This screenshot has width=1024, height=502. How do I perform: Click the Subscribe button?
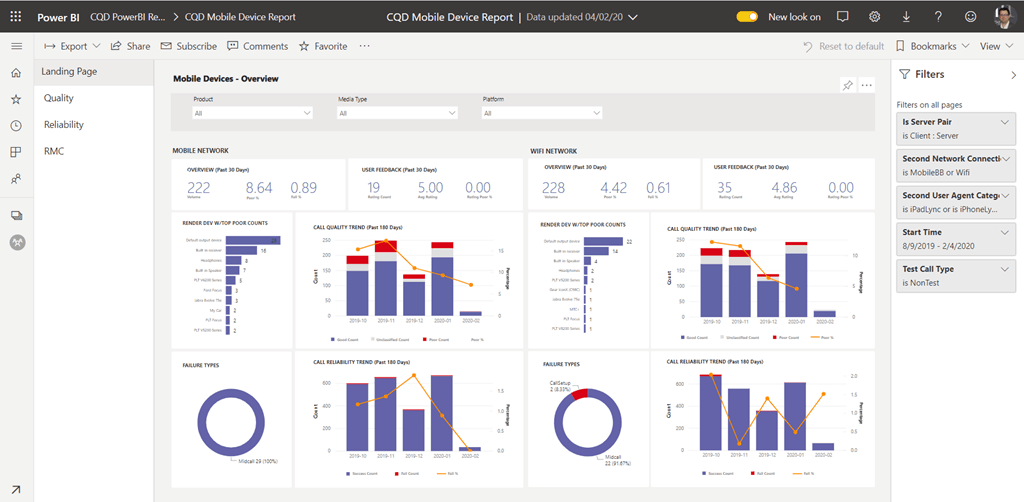(188, 46)
